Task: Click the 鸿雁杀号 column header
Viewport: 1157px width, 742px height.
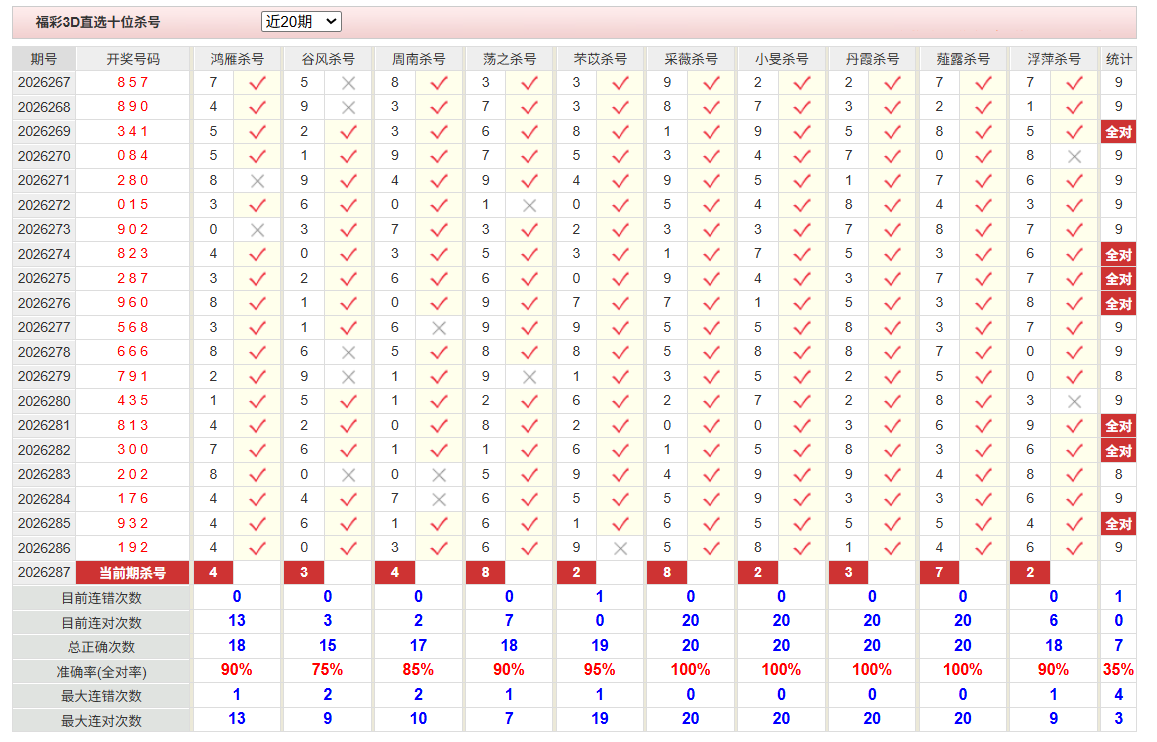Action: (237, 59)
